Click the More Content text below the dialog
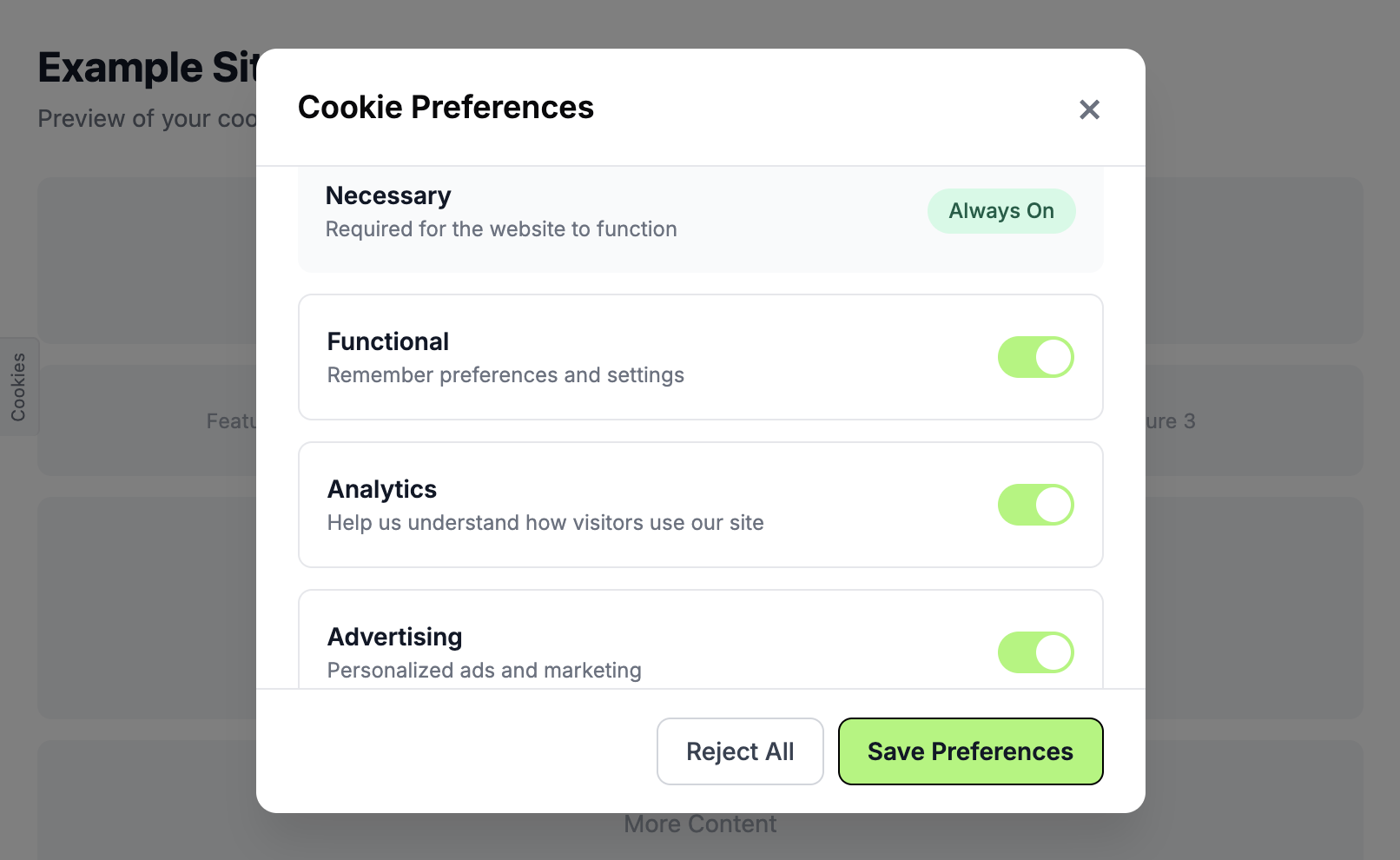Viewport: 1400px width, 860px height. click(x=700, y=824)
